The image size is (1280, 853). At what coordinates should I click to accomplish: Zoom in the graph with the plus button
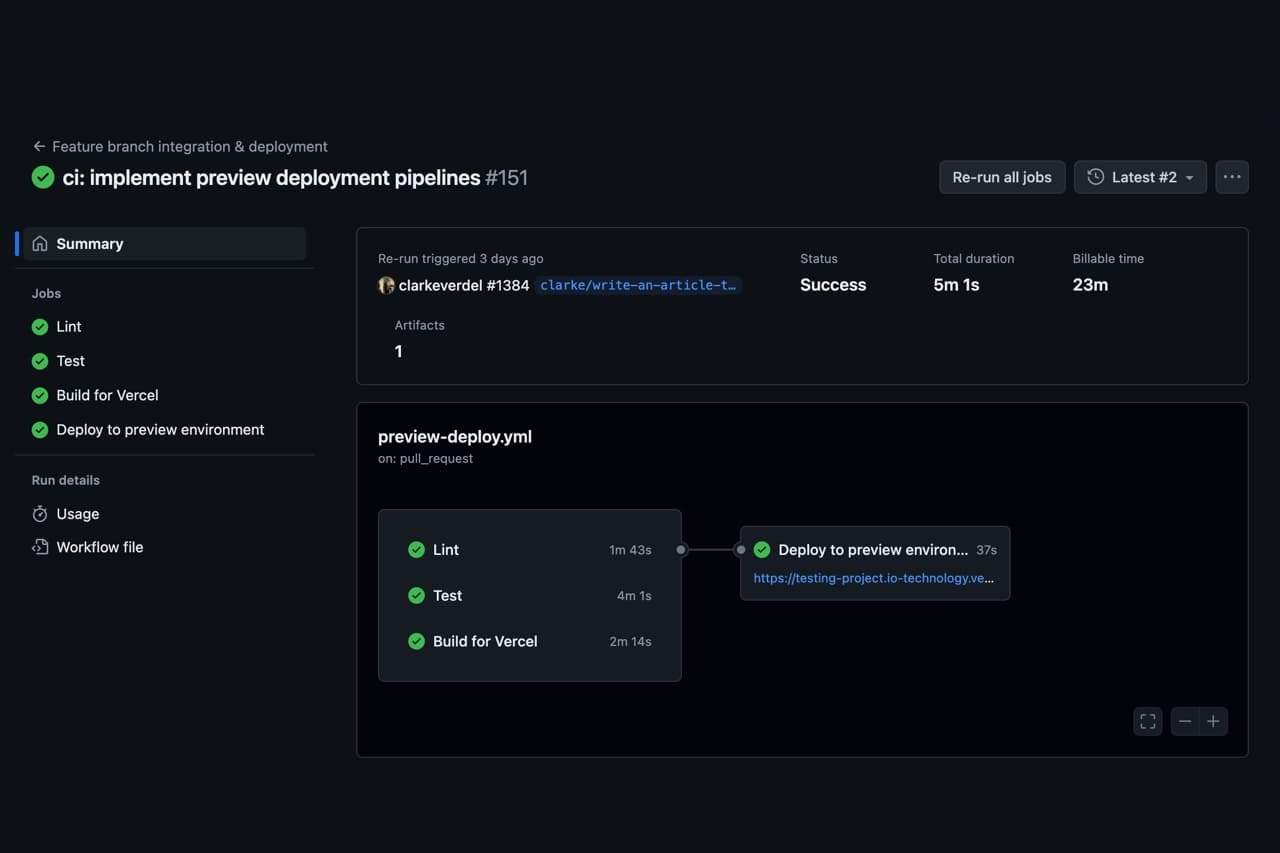pos(1213,721)
